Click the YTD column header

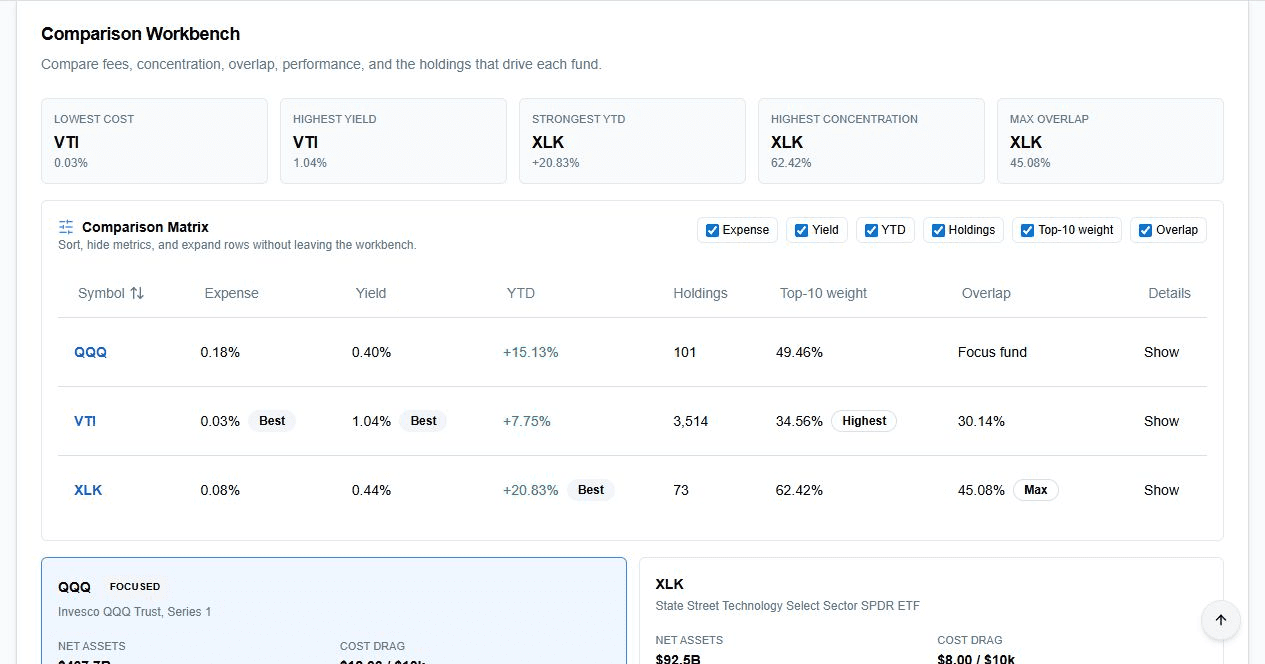(x=521, y=293)
